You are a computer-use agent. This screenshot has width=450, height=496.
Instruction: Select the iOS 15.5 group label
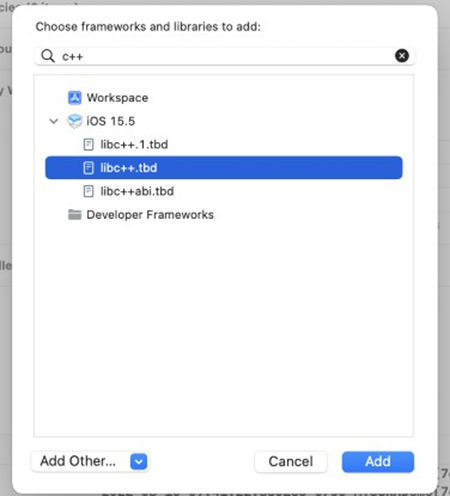111,121
